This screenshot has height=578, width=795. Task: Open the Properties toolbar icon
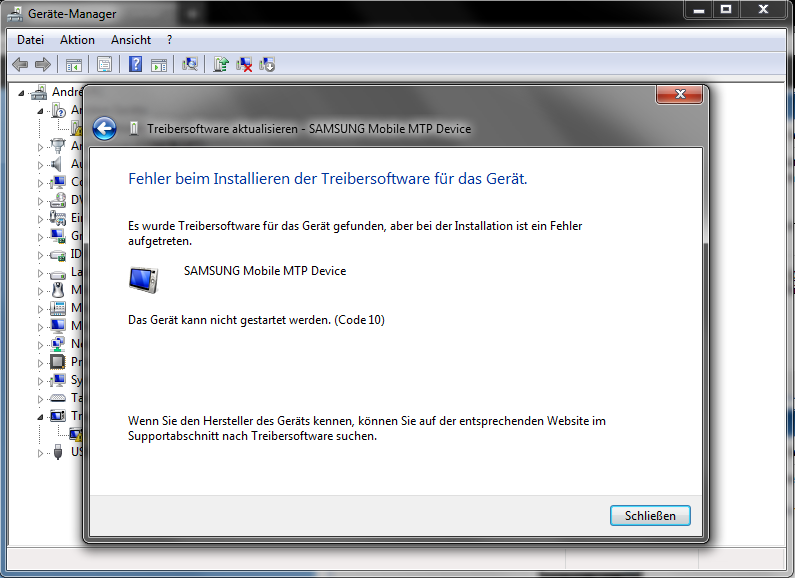click(104, 64)
